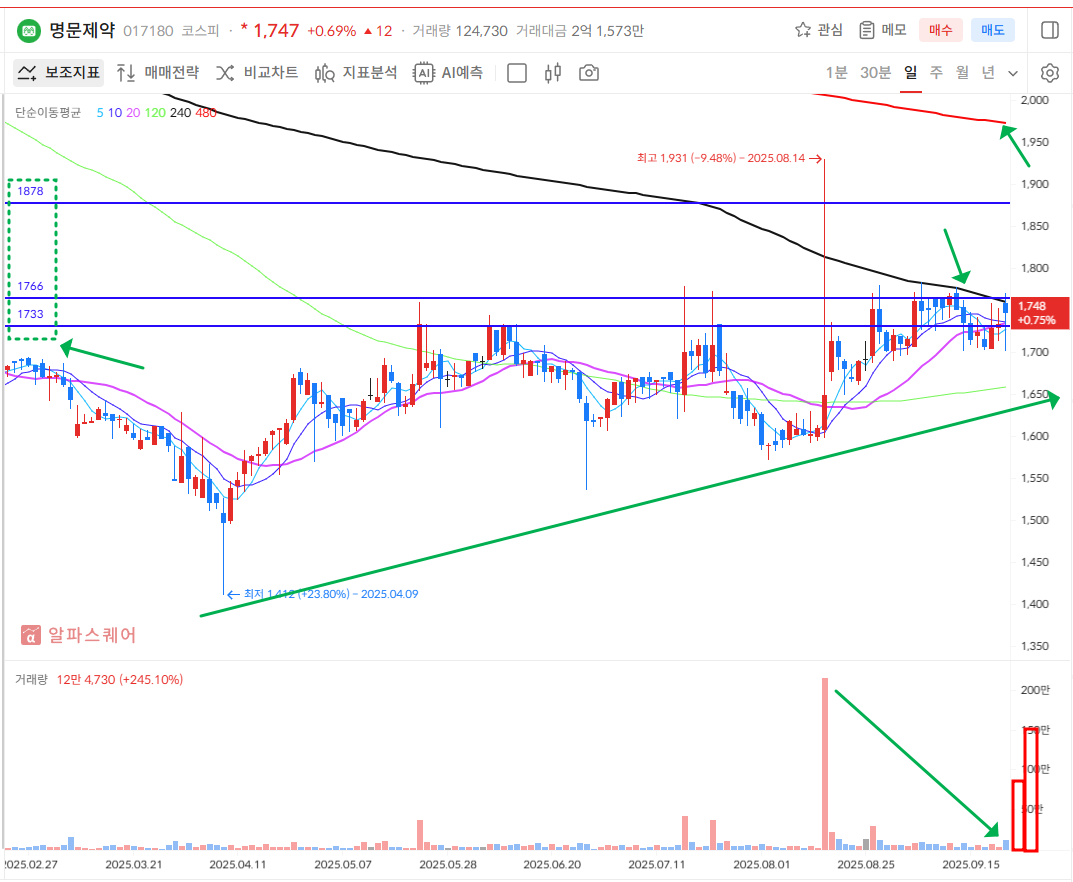Click the candlestick chart type icon
The image size is (1073, 882).
tap(553, 73)
